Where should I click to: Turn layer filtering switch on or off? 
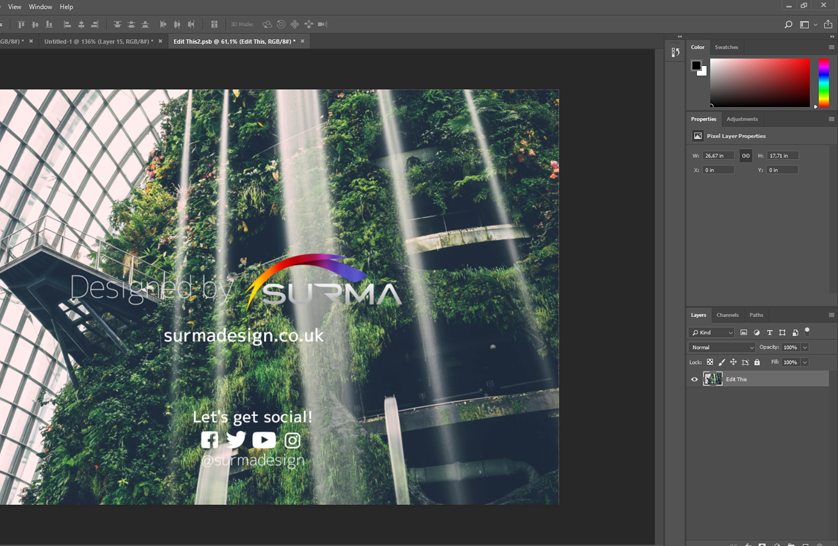coord(807,331)
